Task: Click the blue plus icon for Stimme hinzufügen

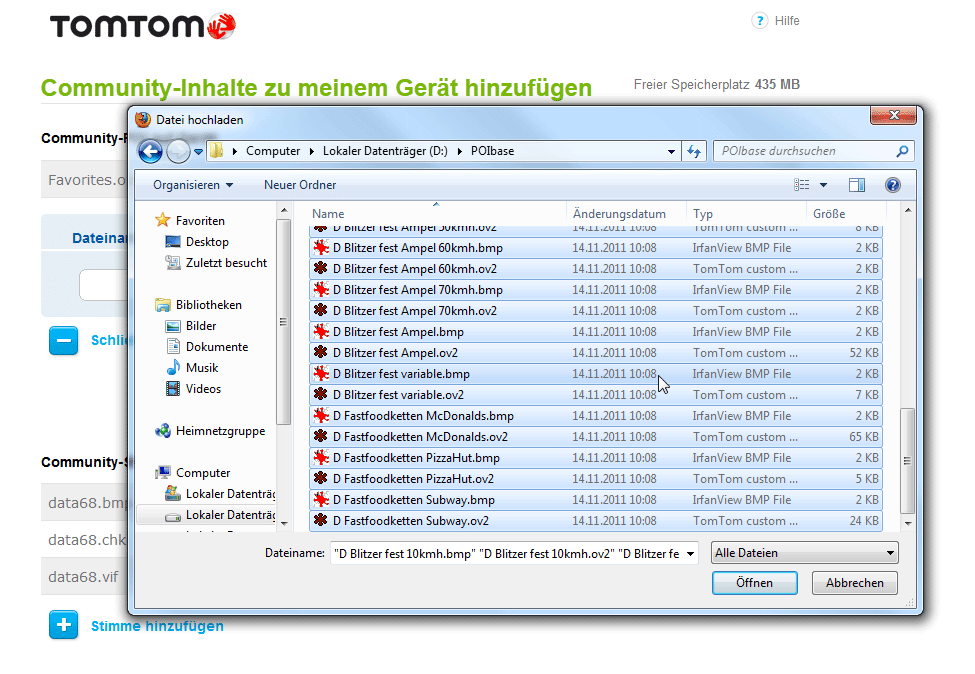Action: point(63,626)
